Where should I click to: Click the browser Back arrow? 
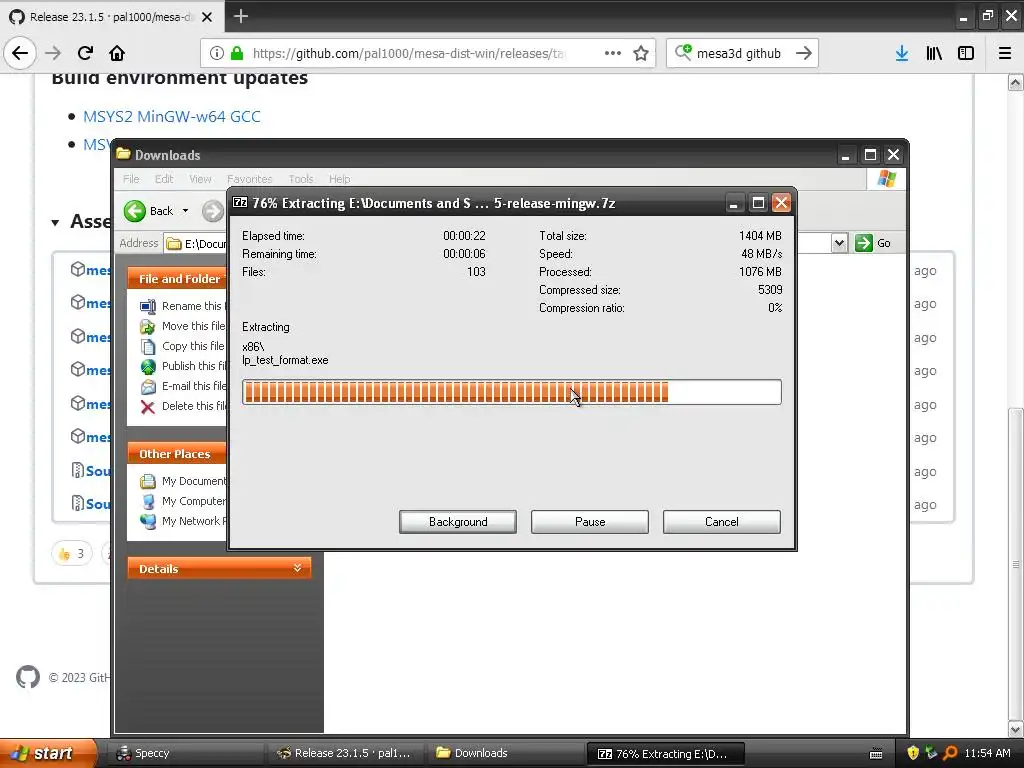point(20,53)
